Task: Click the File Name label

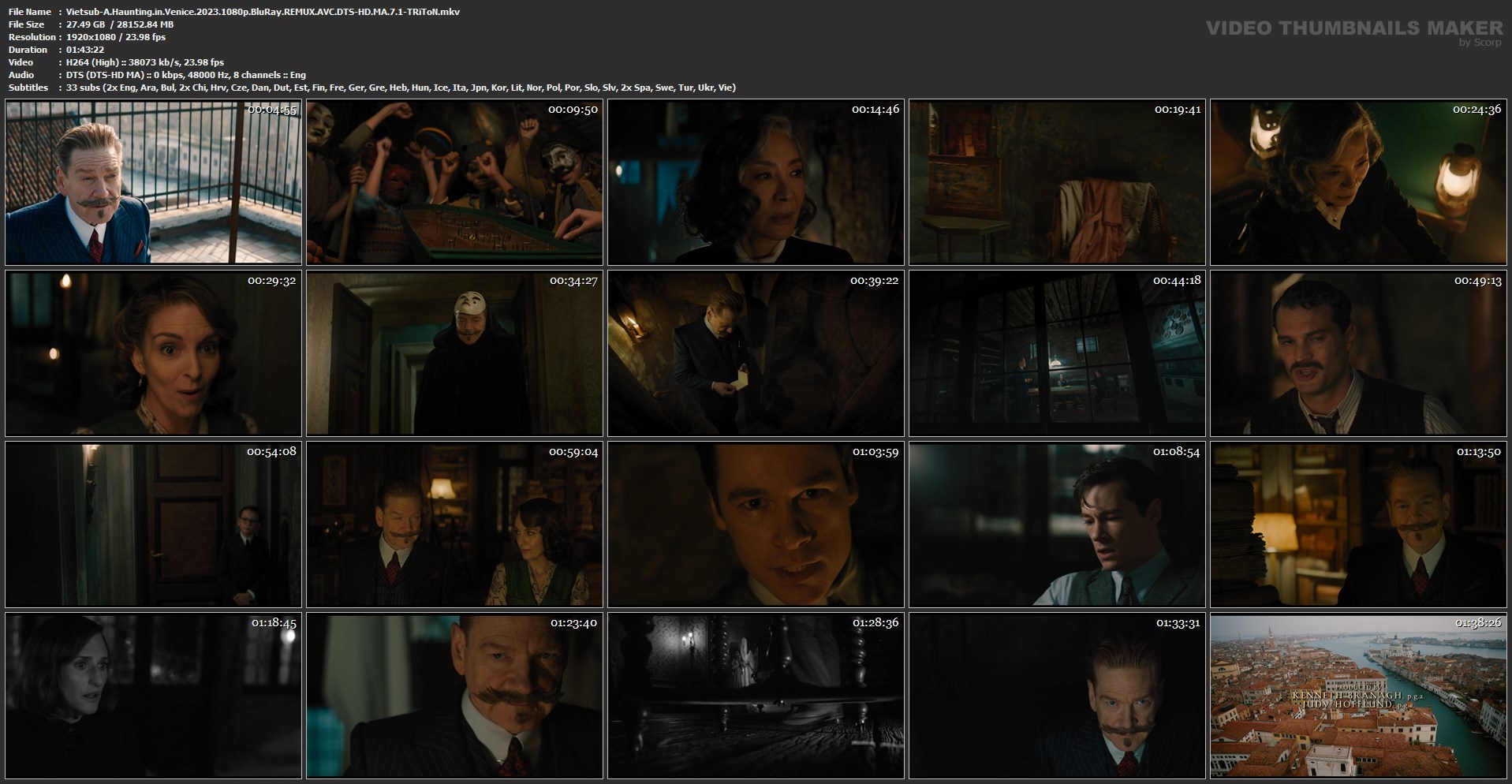Action: click(x=30, y=12)
